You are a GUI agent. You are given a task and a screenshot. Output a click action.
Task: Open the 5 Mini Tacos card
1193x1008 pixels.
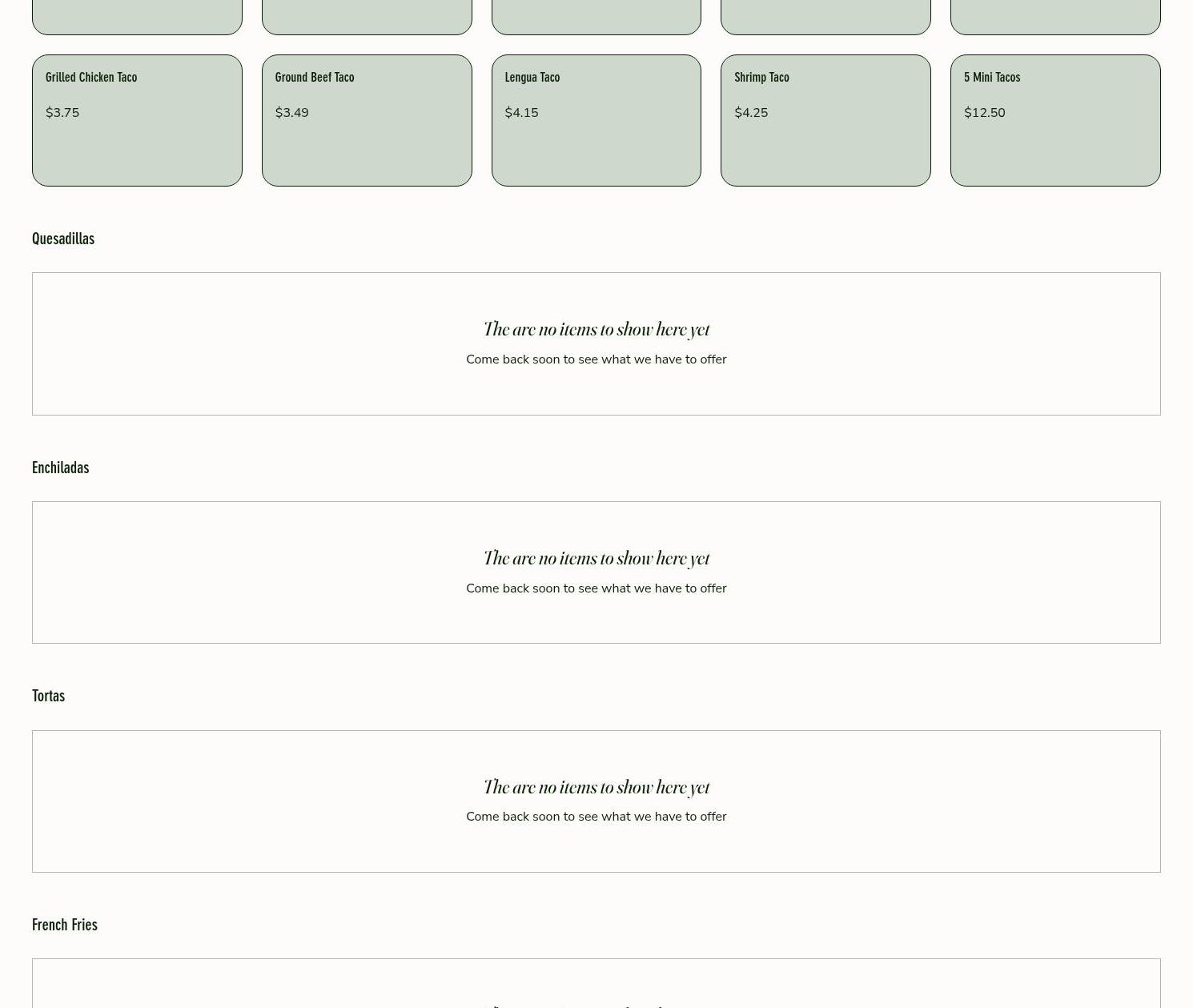1055,120
